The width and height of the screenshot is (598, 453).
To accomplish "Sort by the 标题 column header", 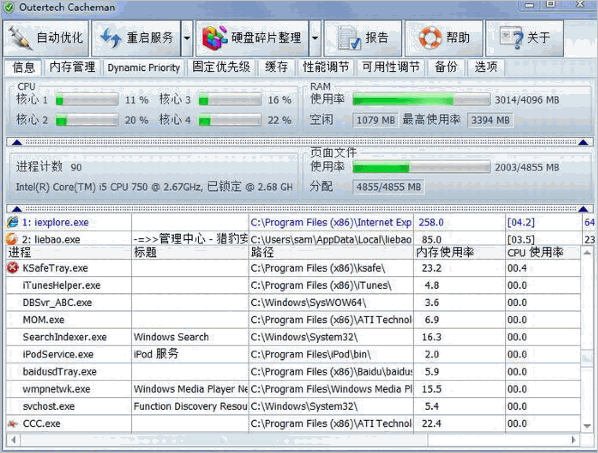I will [x=190, y=252].
